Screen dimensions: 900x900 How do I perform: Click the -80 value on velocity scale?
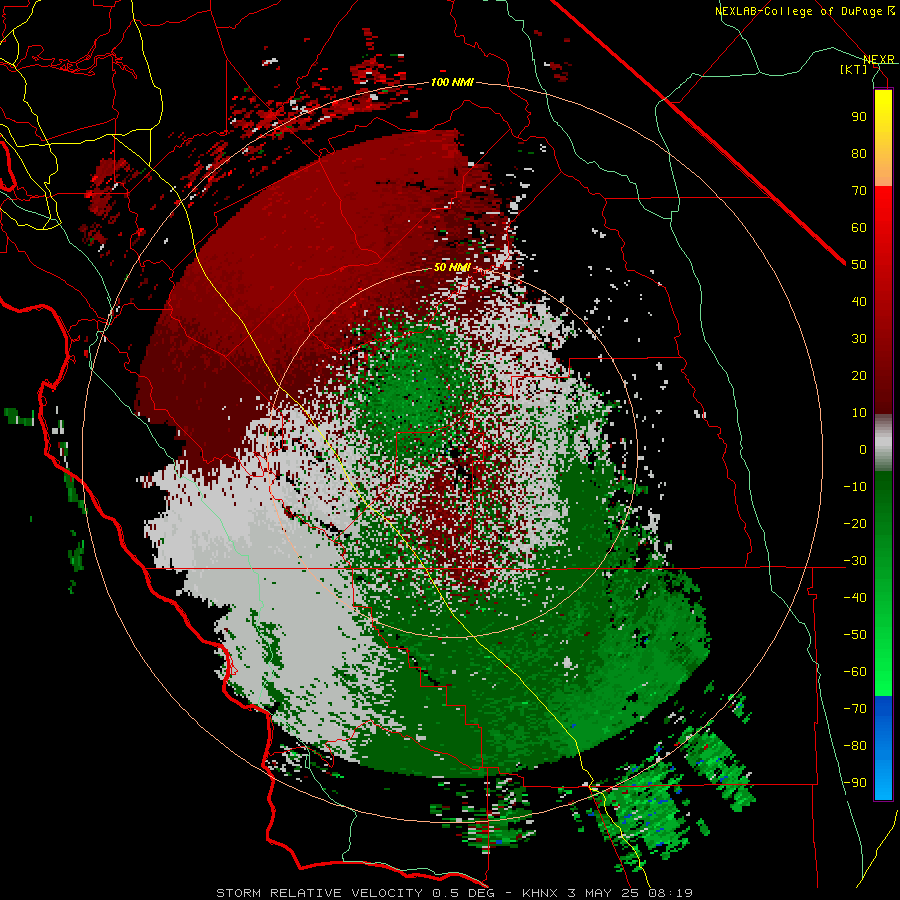[855, 746]
